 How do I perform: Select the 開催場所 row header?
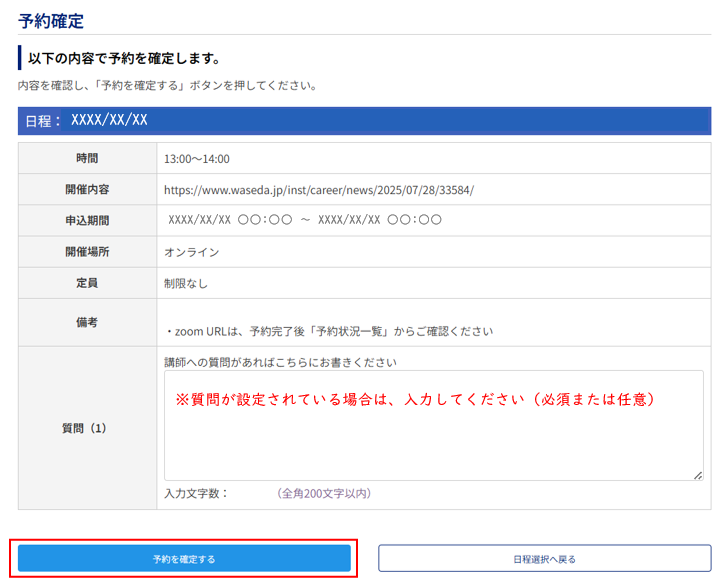(x=87, y=252)
